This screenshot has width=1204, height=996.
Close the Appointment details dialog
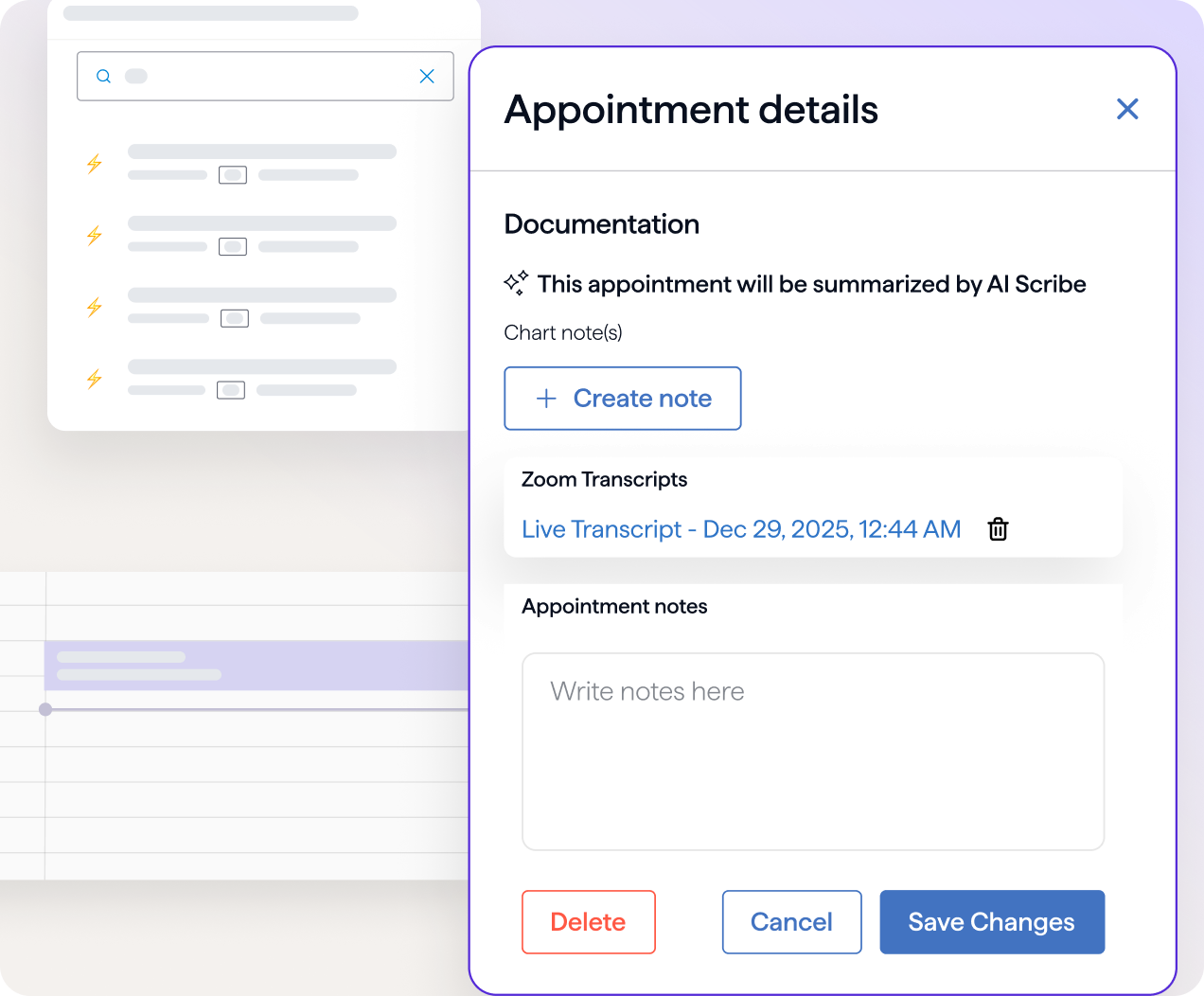pos(1127,109)
